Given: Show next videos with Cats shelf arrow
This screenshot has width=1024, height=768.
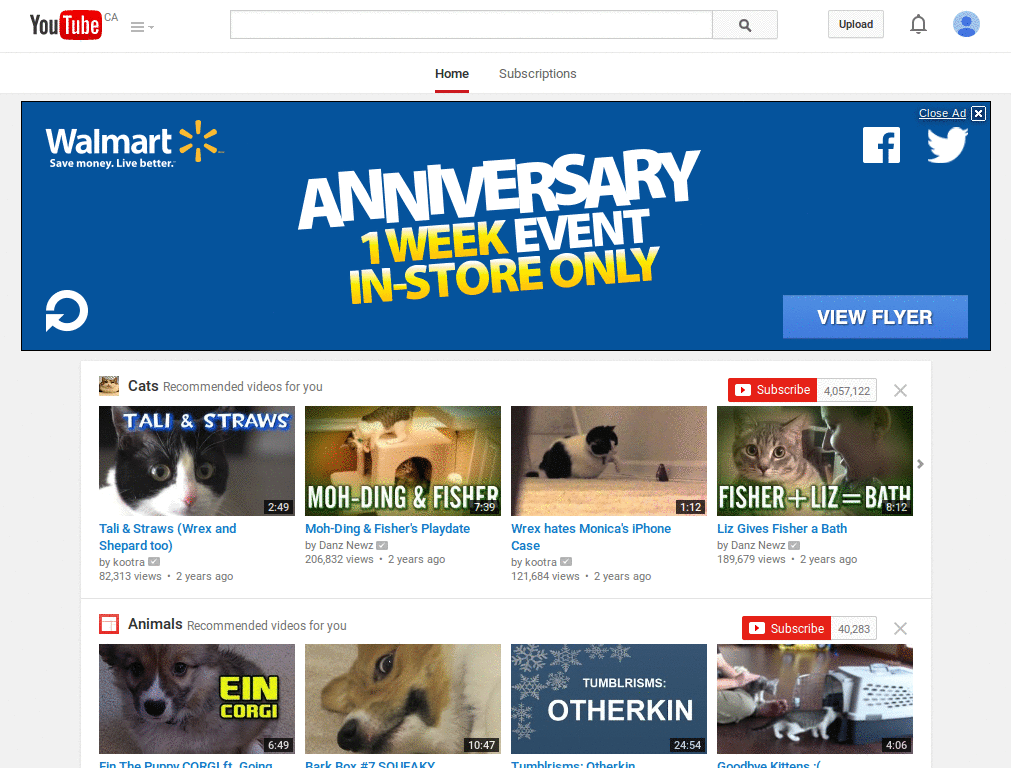Looking at the screenshot, I should click(920, 464).
